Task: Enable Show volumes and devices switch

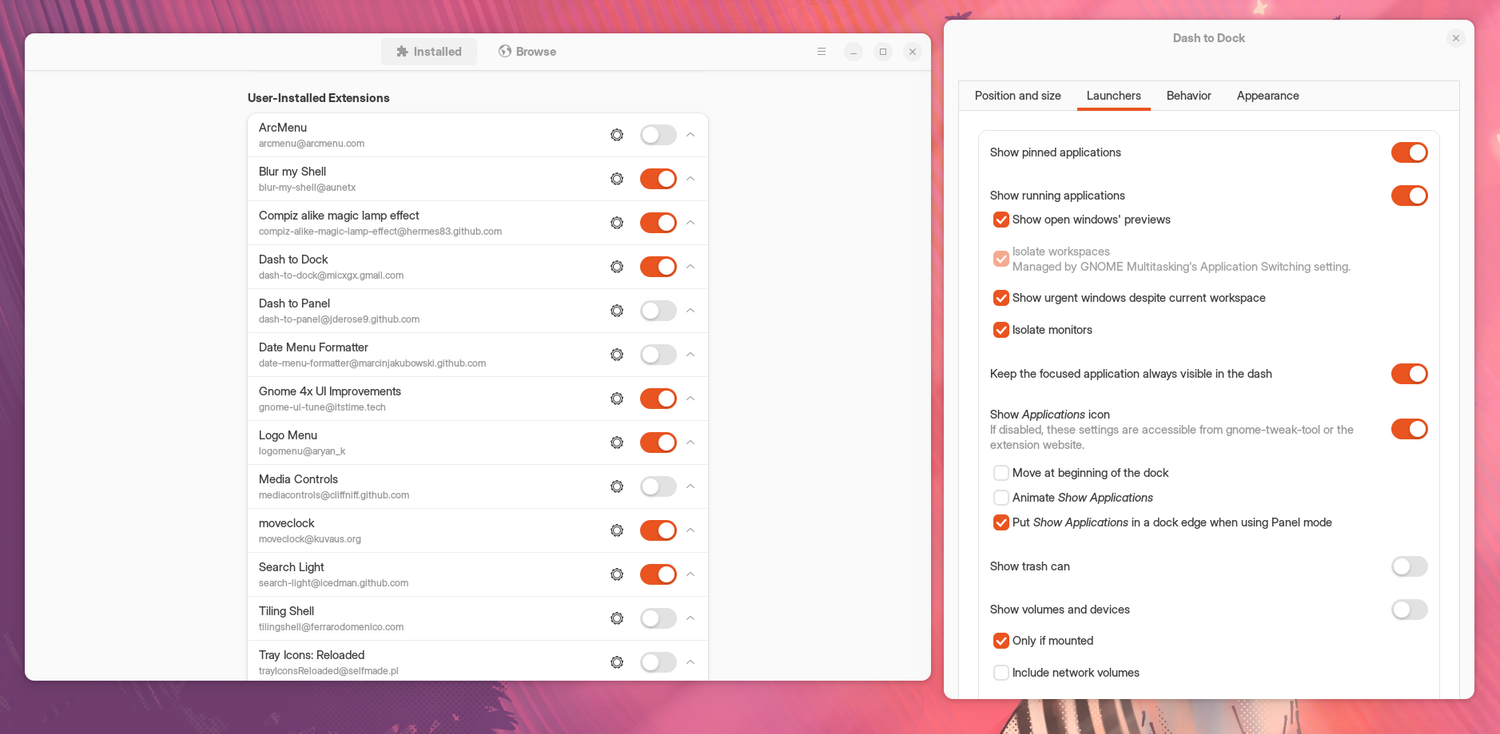Action: point(1409,610)
